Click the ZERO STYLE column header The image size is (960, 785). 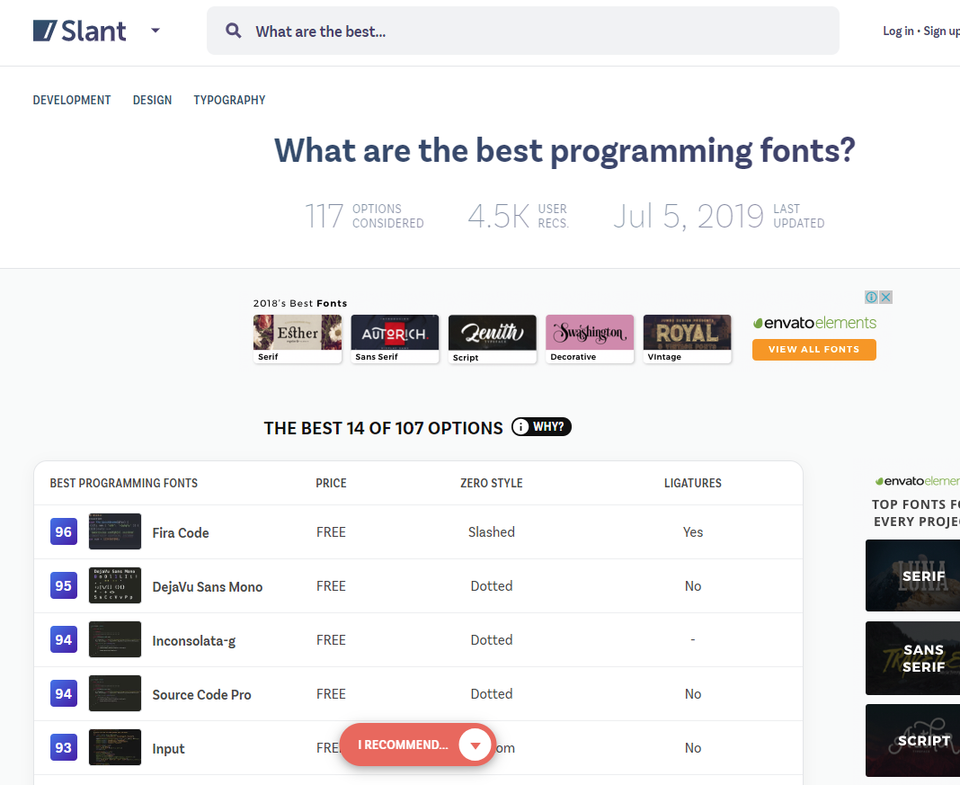[x=492, y=483]
